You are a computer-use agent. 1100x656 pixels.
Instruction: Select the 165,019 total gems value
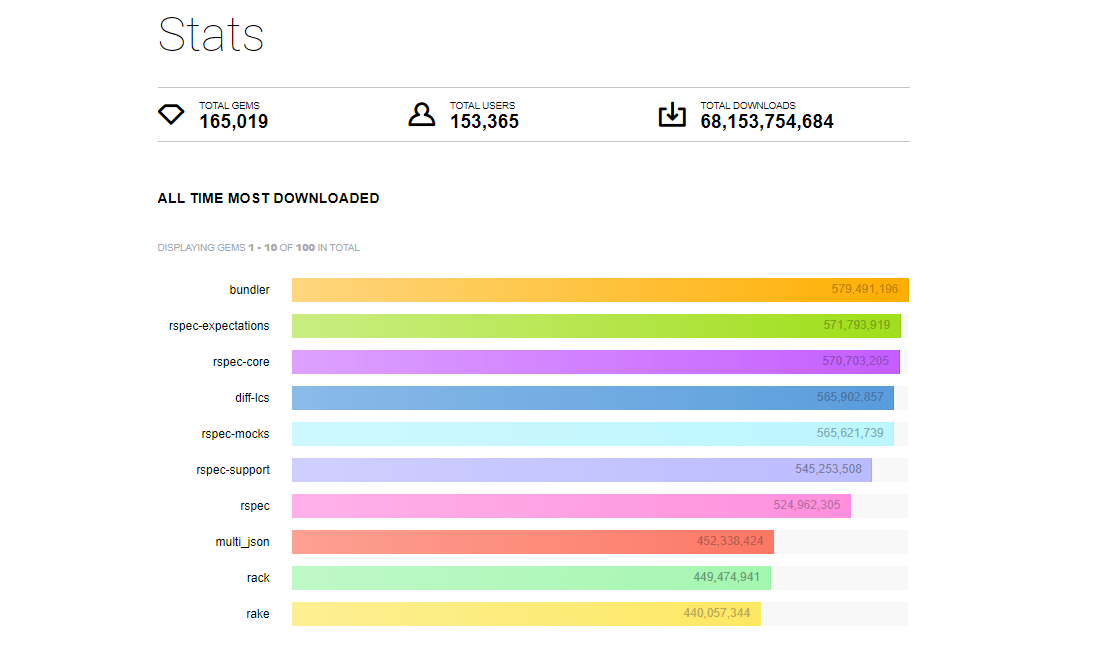coord(234,122)
